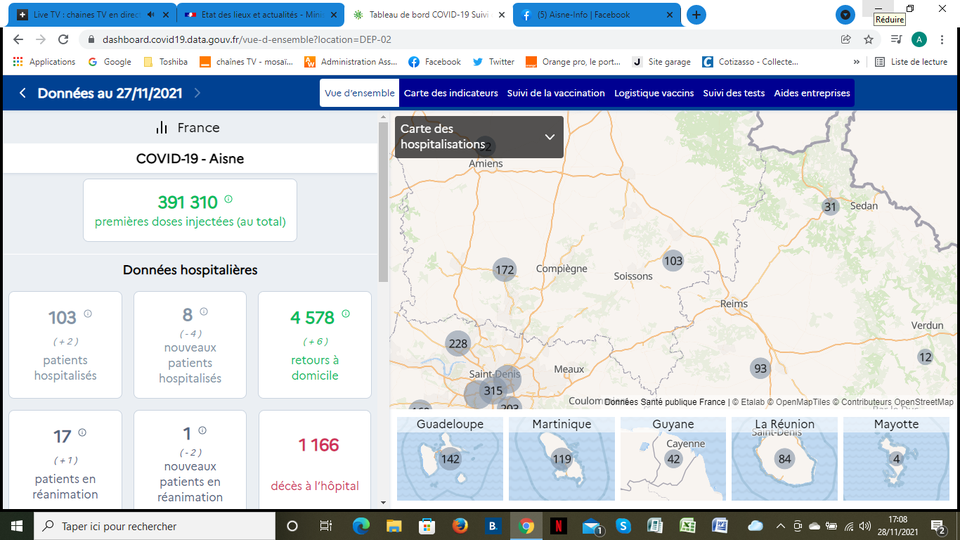The width and height of the screenshot is (960, 540).
Task: Click map marker 228 on the map
Action: coord(458,343)
